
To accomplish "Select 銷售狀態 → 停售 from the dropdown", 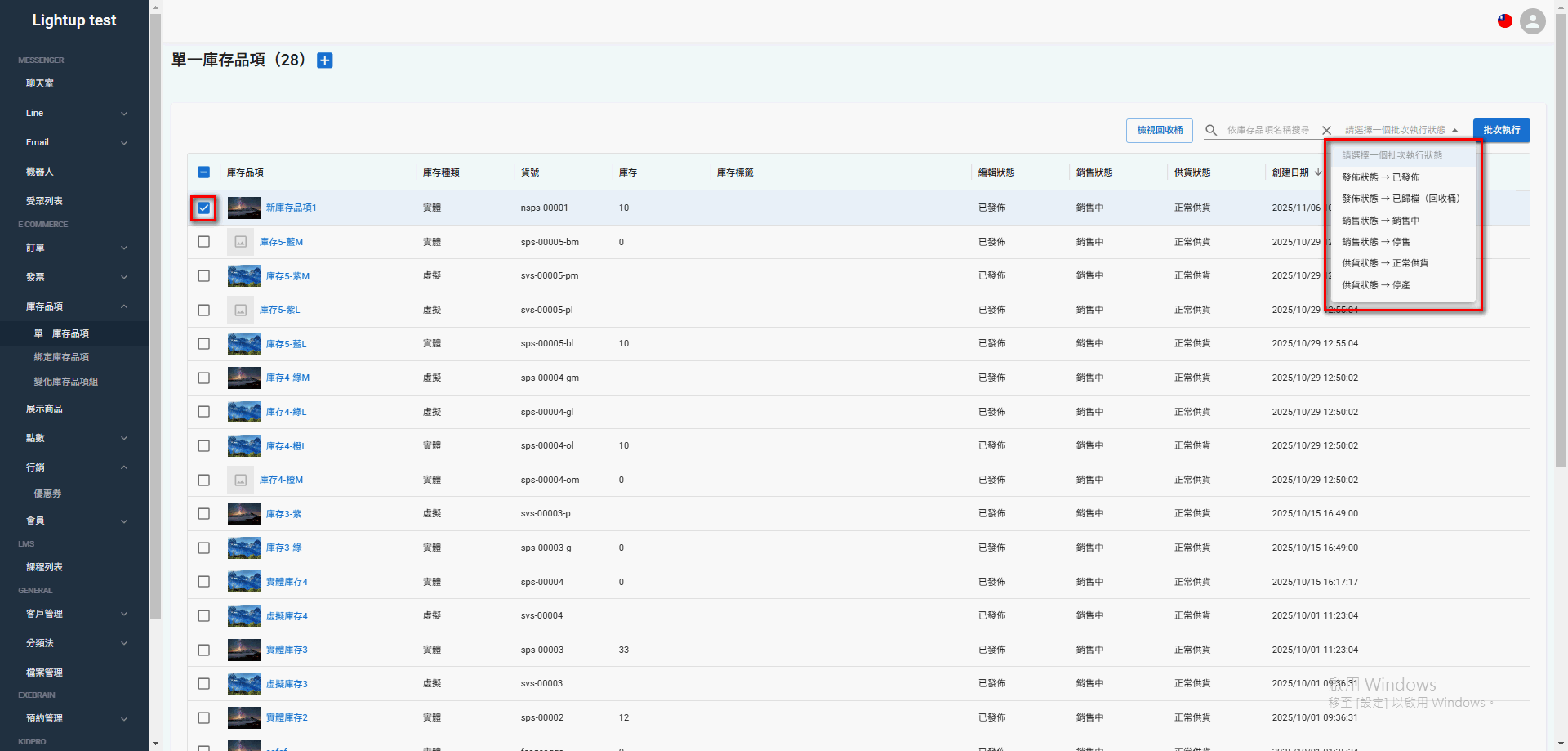I will click(x=1375, y=241).
